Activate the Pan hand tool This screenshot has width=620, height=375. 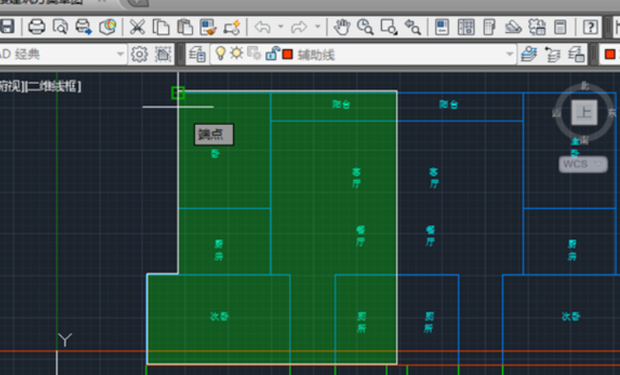pyautogui.click(x=342, y=27)
